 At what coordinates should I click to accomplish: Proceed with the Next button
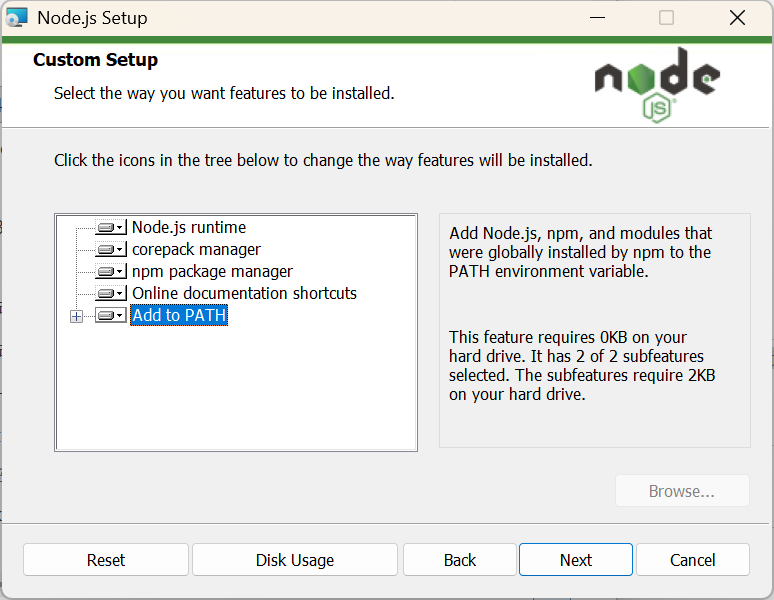[576, 560]
